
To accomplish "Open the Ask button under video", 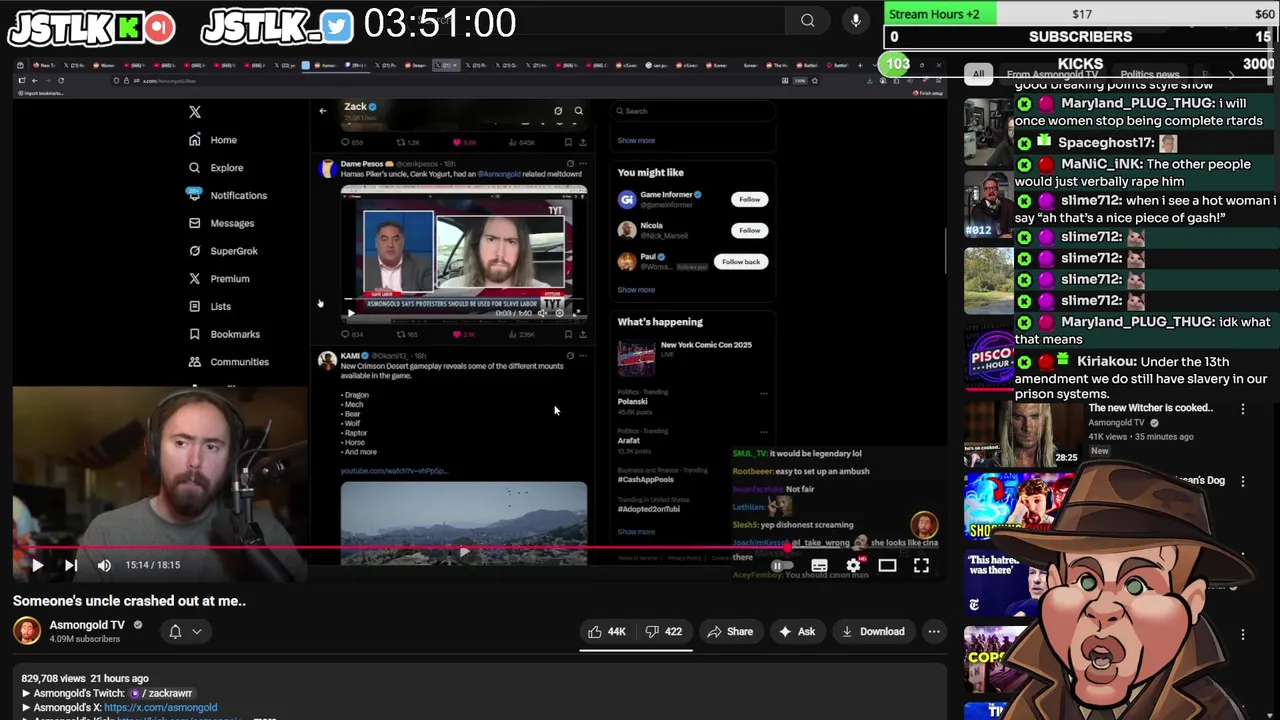I will click(x=797, y=631).
